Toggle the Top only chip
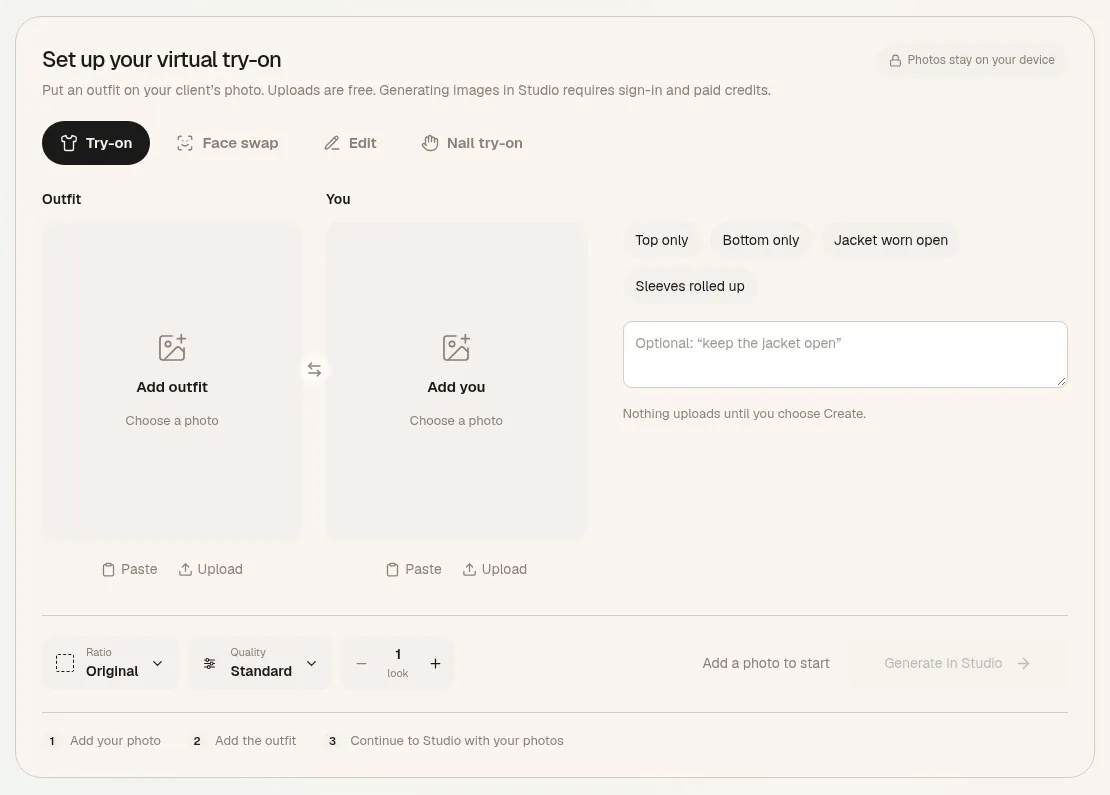The width and height of the screenshot is (1110, 795). 662,240
